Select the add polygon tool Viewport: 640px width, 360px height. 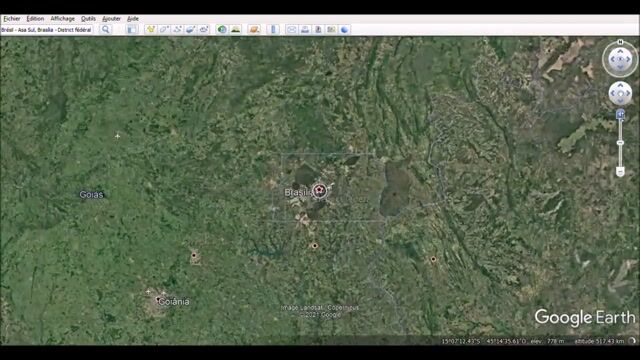pos(164,29)
